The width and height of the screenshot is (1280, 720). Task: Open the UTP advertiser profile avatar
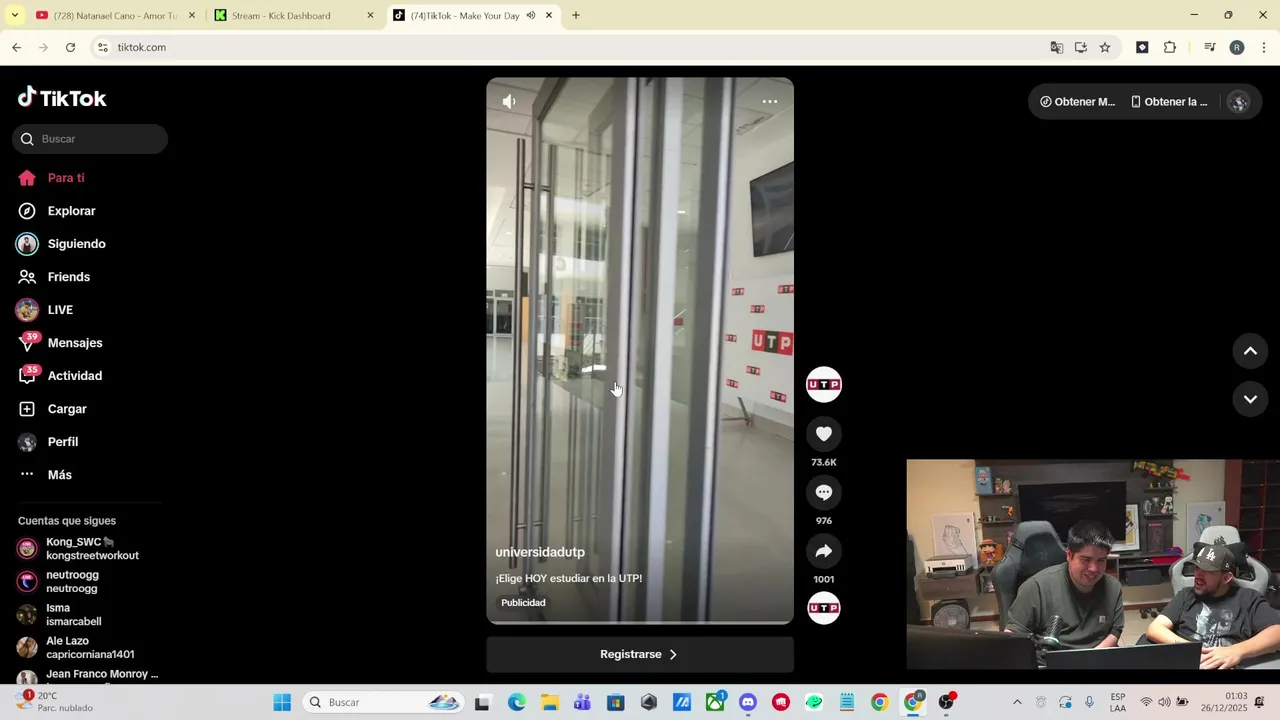[x=824, y=385]
